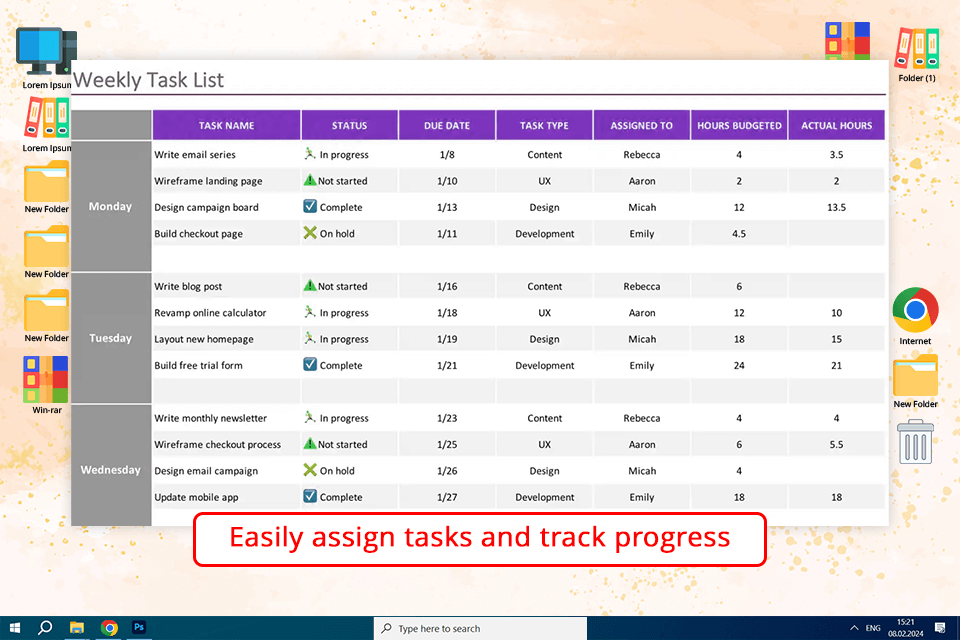Click the ASSIGNED TO column header
Screen dimensions: 960x640
[x=642, y=125]
